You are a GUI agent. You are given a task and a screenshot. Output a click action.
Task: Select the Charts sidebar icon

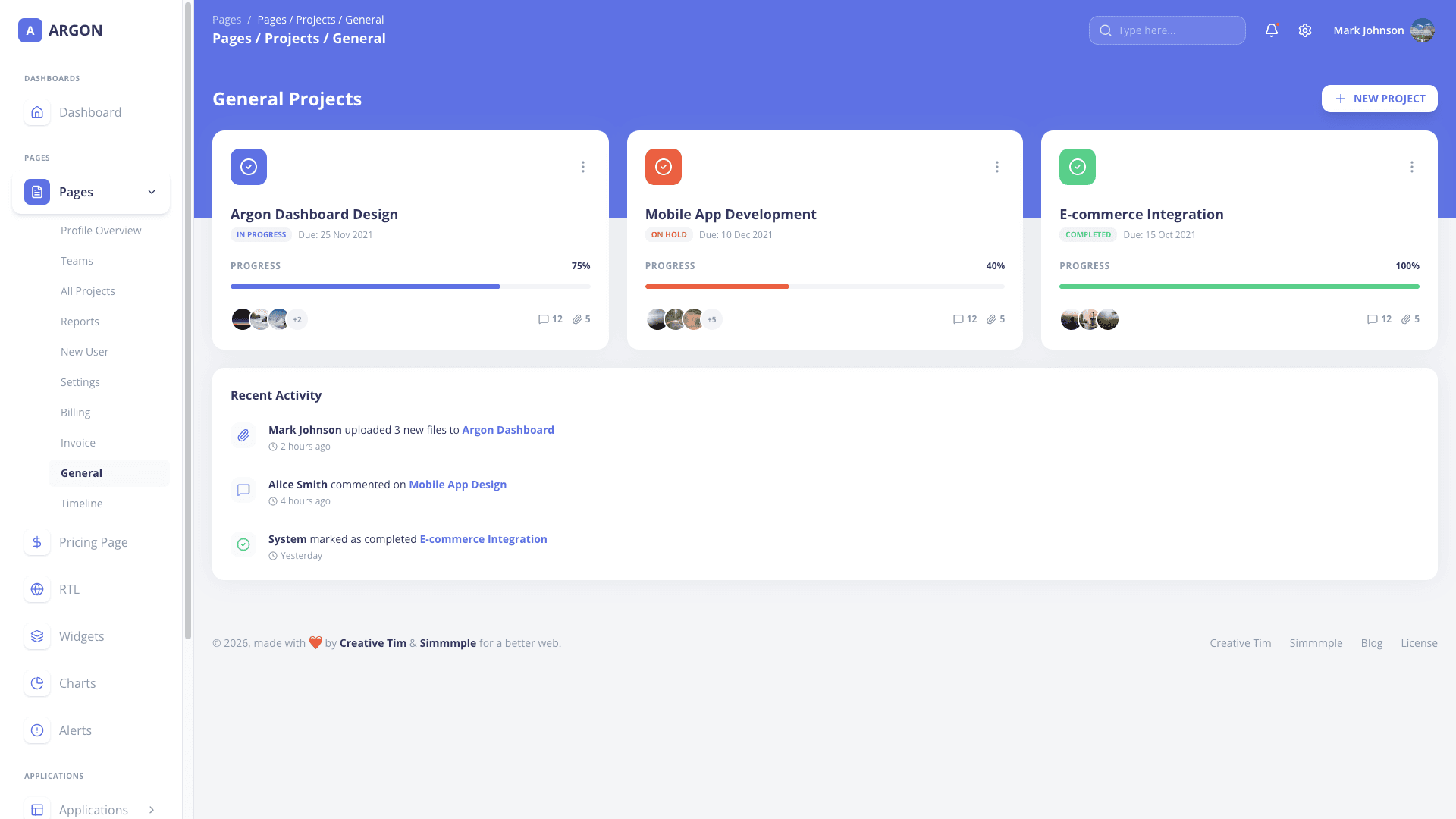pyautogui.click(x=36, y=683)
